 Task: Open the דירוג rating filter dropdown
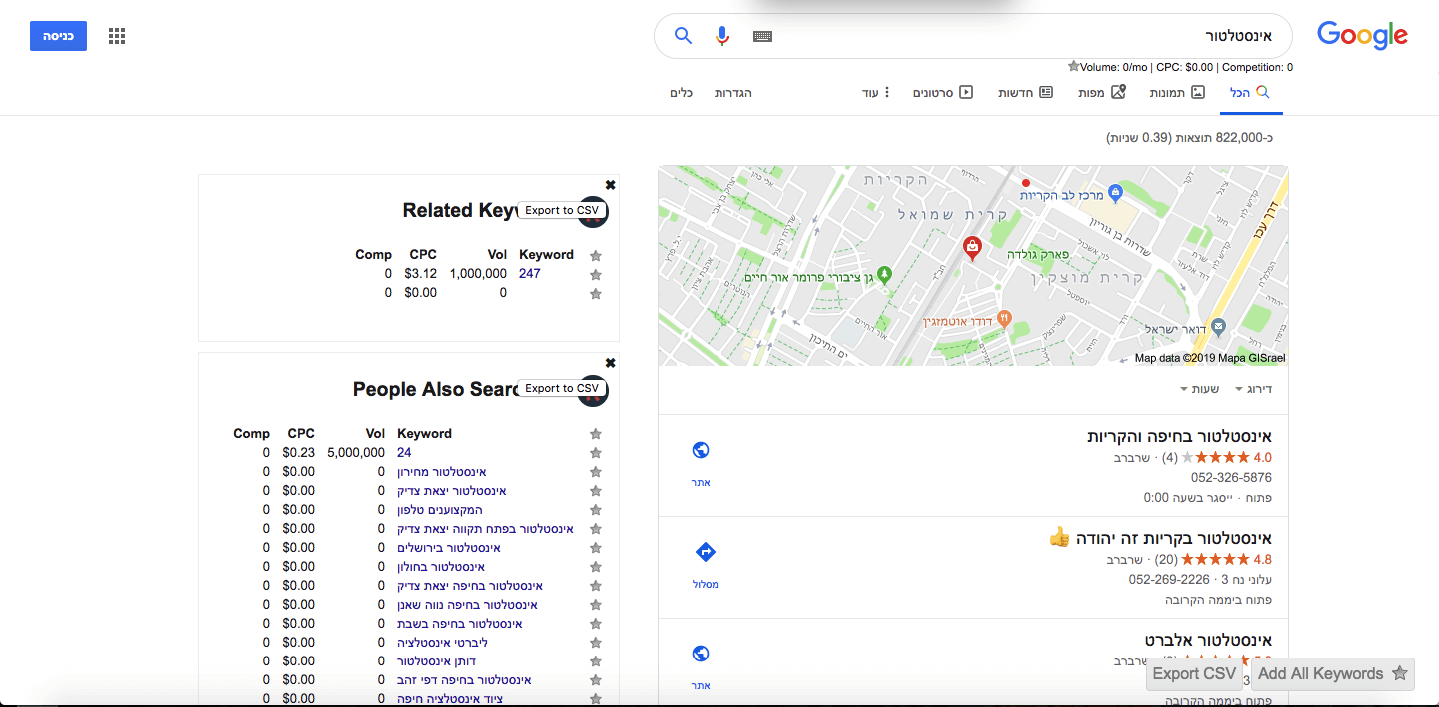click(x=1254, y=389)
